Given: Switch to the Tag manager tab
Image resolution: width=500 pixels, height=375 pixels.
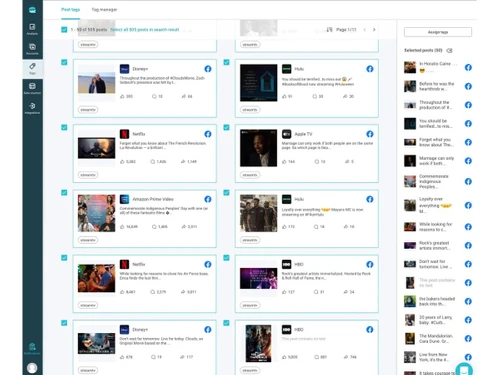Looking at the screenshot, I should [x=104, y=10].
